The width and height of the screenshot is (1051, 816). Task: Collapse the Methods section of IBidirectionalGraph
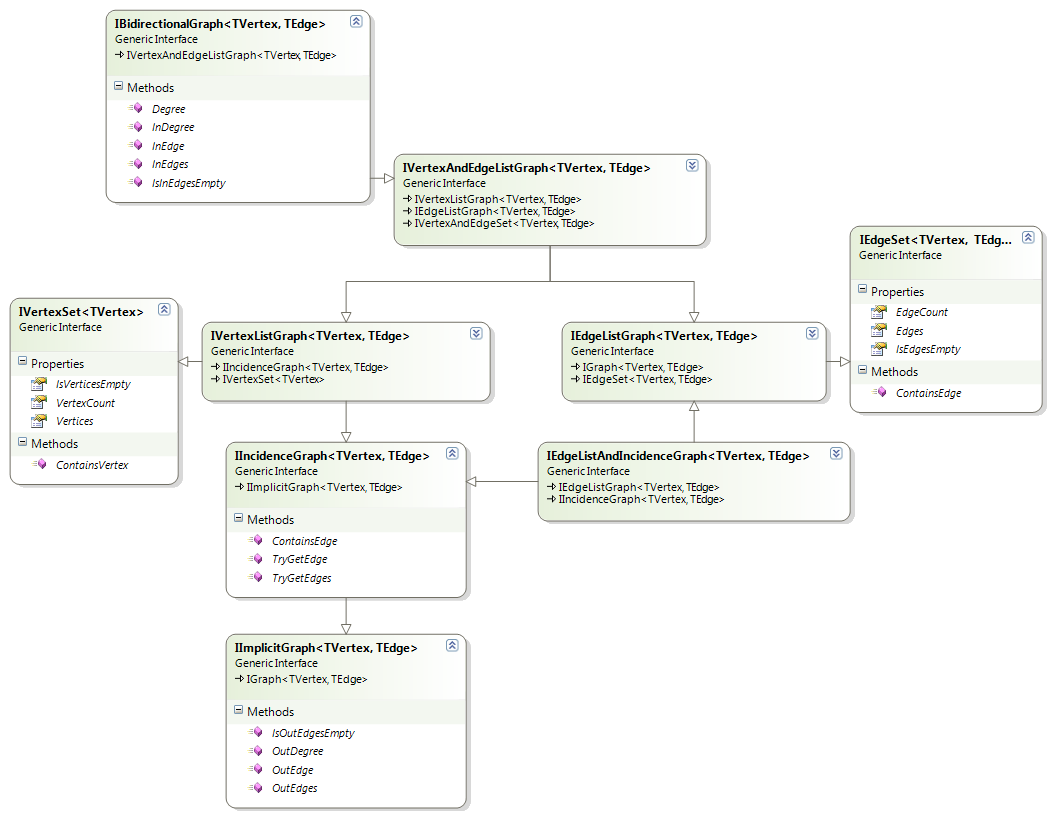[120, 88]
